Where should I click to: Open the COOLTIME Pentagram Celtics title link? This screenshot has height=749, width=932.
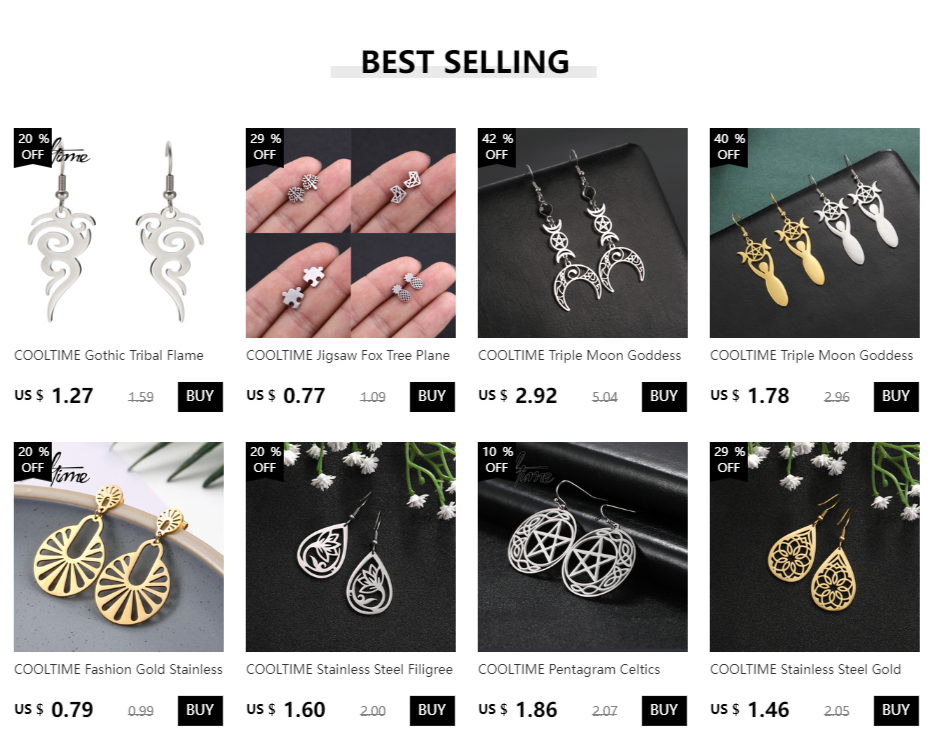click(x=569, y=669)
